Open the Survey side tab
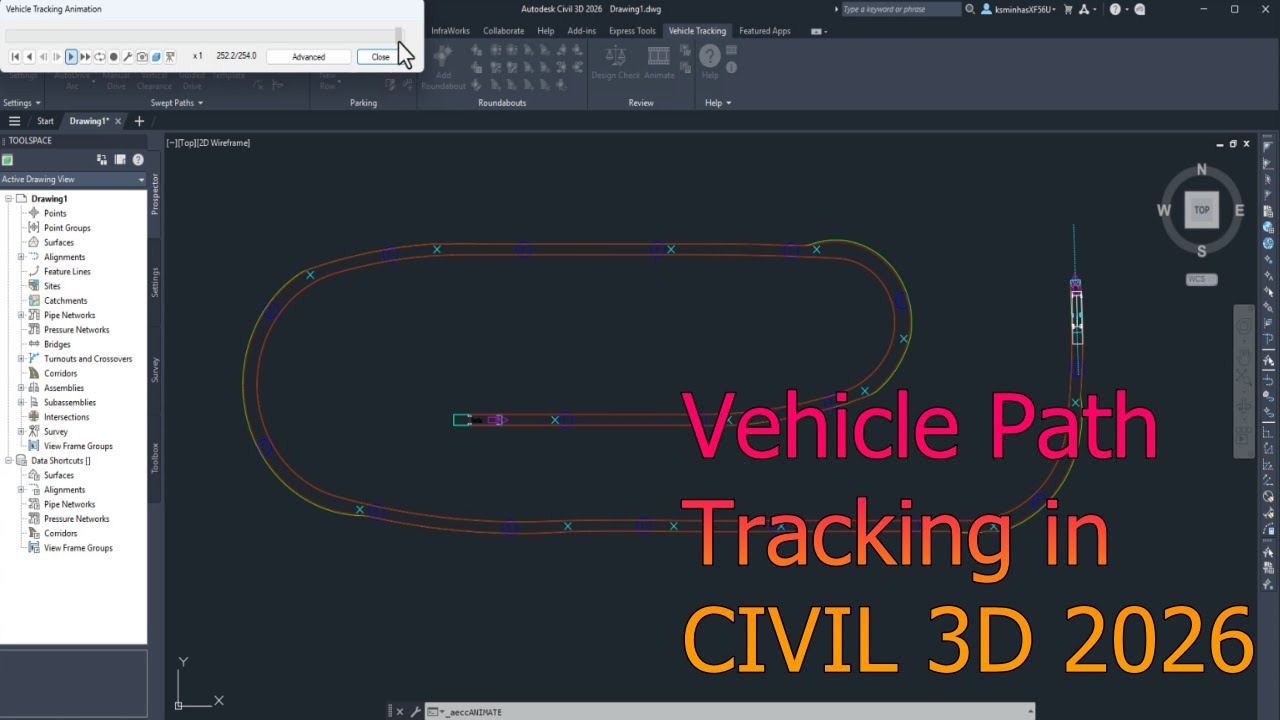Image resolution: width=1280 pixels, height=720 pixels. coord(155,370)
